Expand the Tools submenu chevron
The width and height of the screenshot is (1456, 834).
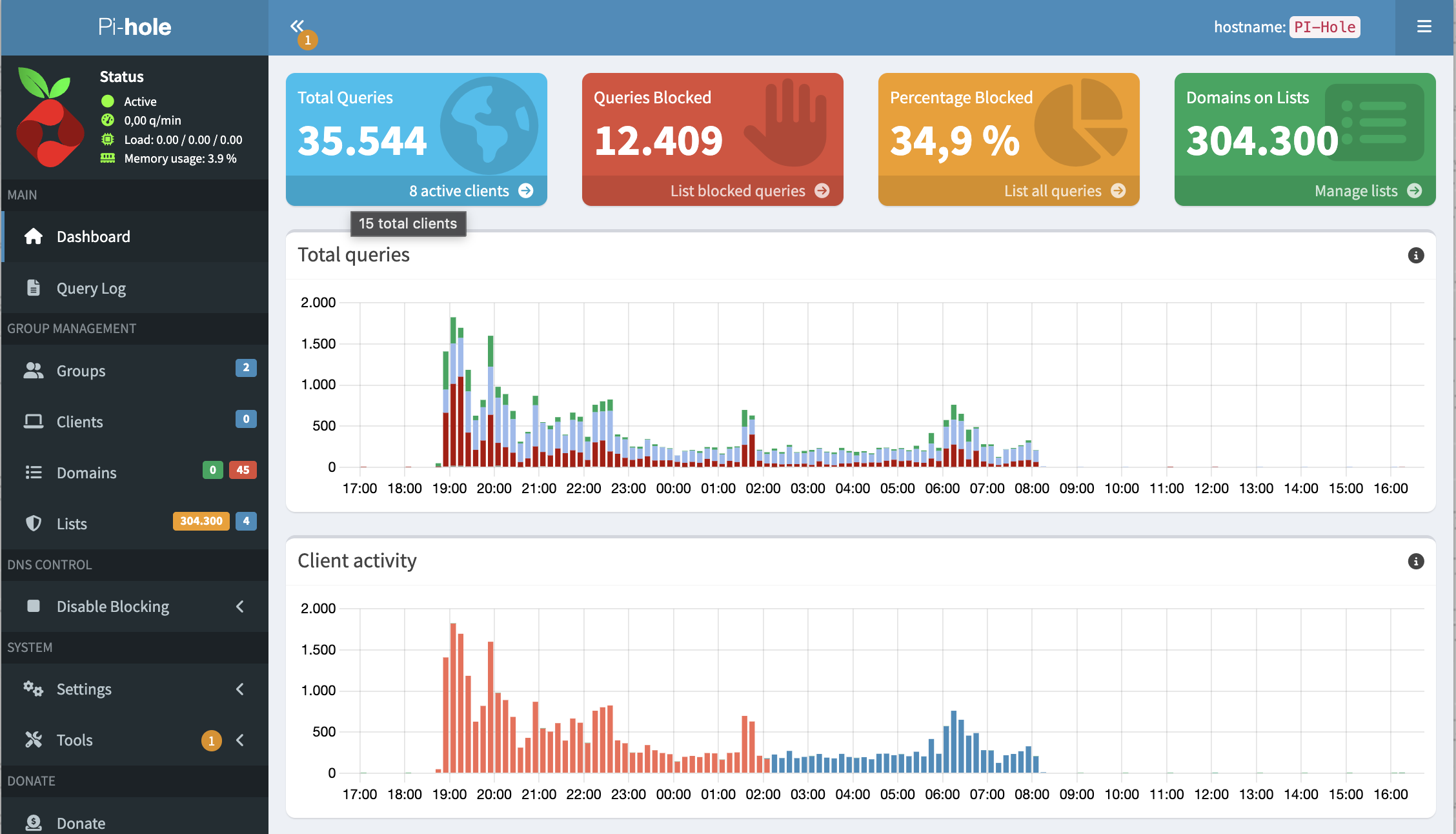[239, 740]
